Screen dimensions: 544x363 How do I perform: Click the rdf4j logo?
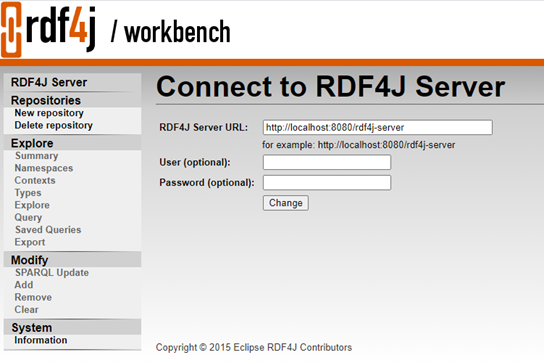(x=48, y=29)
